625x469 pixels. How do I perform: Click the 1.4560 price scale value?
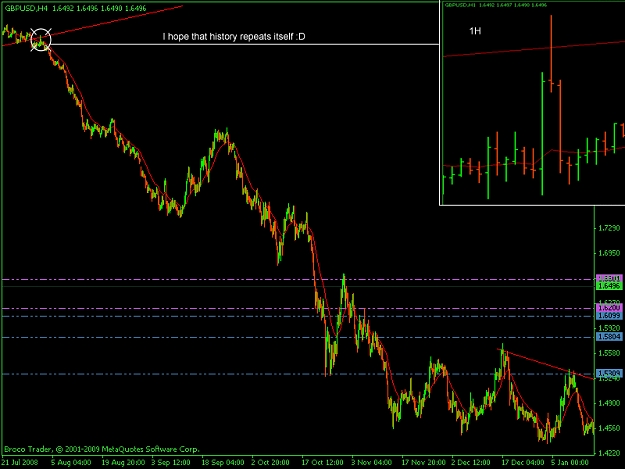click(x=609, y=428)
